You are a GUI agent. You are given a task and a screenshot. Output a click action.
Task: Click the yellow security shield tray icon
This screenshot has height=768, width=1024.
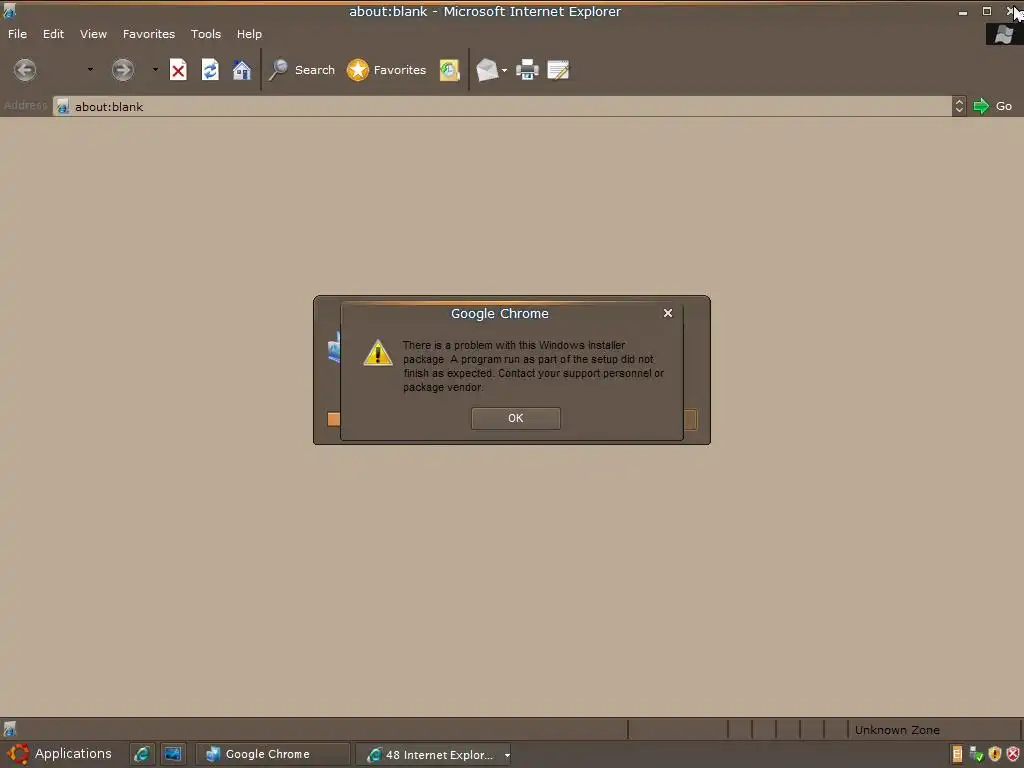(x=995, y=754)
